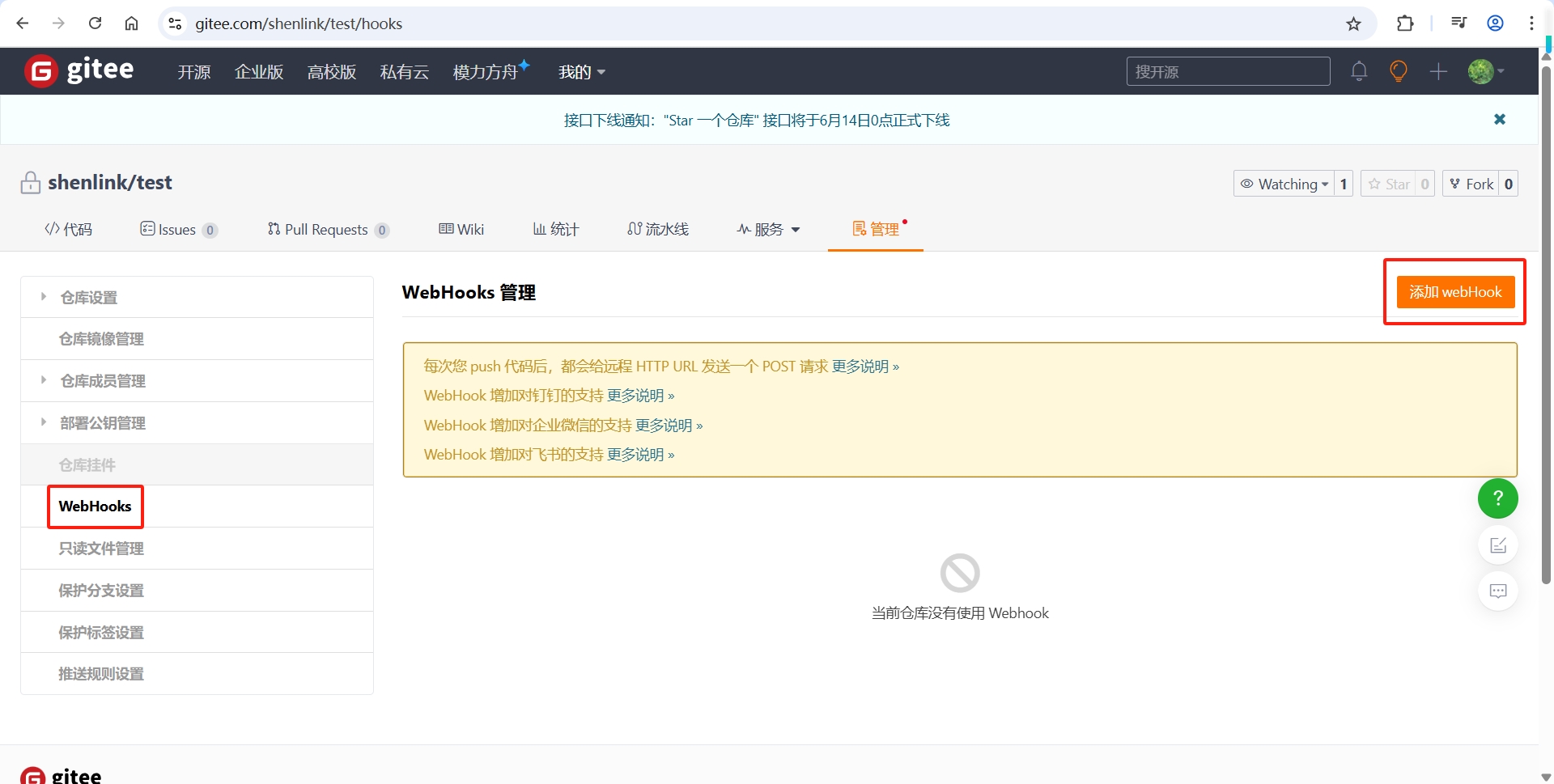Open the floating chat bubble icon
The image size is (1554, 784).
1498,591
